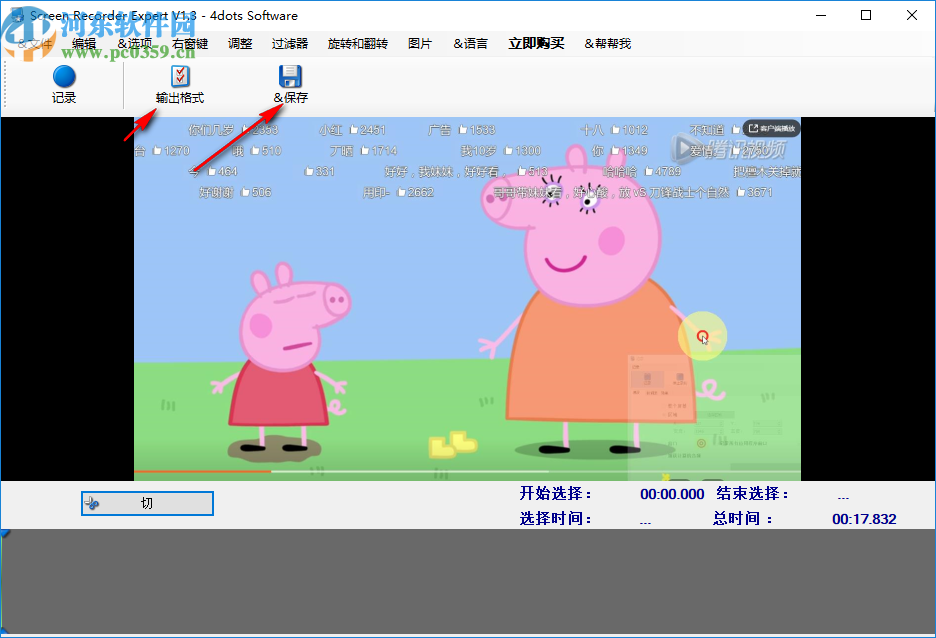Viewport: 936px width, 638px height.
Task: Open the 旋转和翻转 rotate and flip menu
Action: pos(356,43)
